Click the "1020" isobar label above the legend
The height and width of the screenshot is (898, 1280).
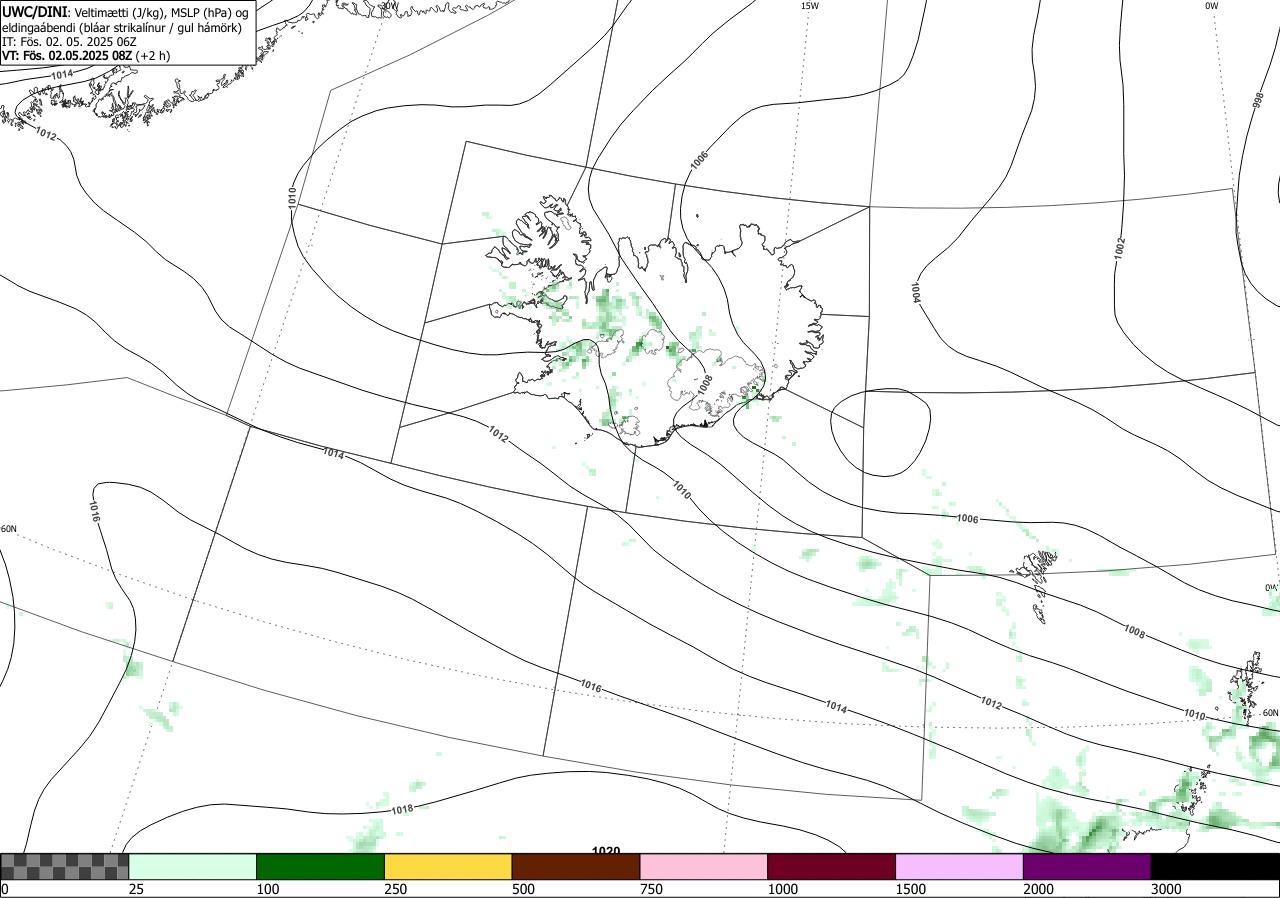606,851
